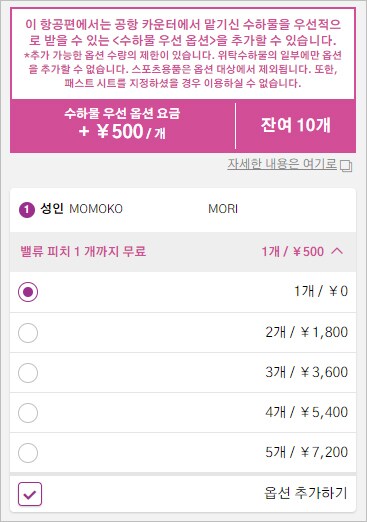This screenshot has width=367, height=522.
Task: Click the 잔여 10개 remaining count box
Action: point(295,126)
